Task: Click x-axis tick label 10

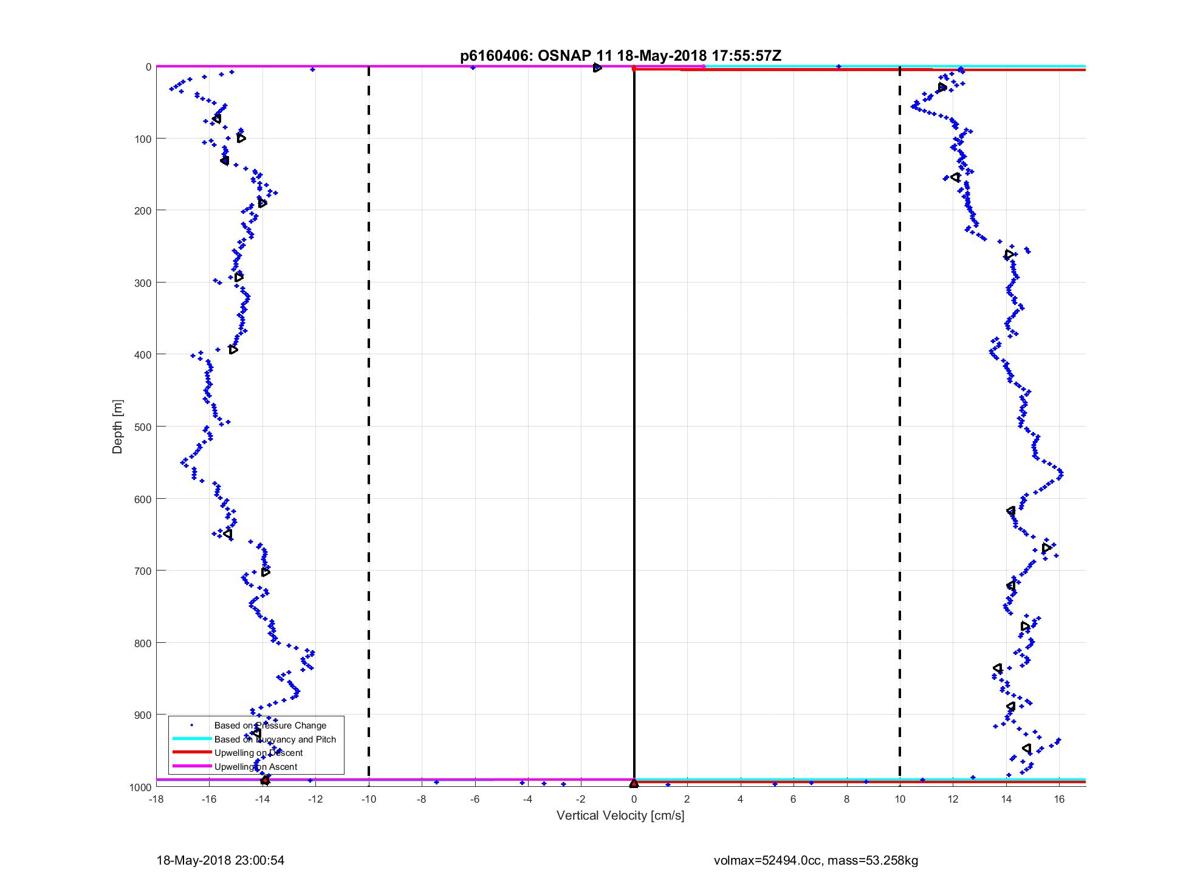Action: pos(900,799)
